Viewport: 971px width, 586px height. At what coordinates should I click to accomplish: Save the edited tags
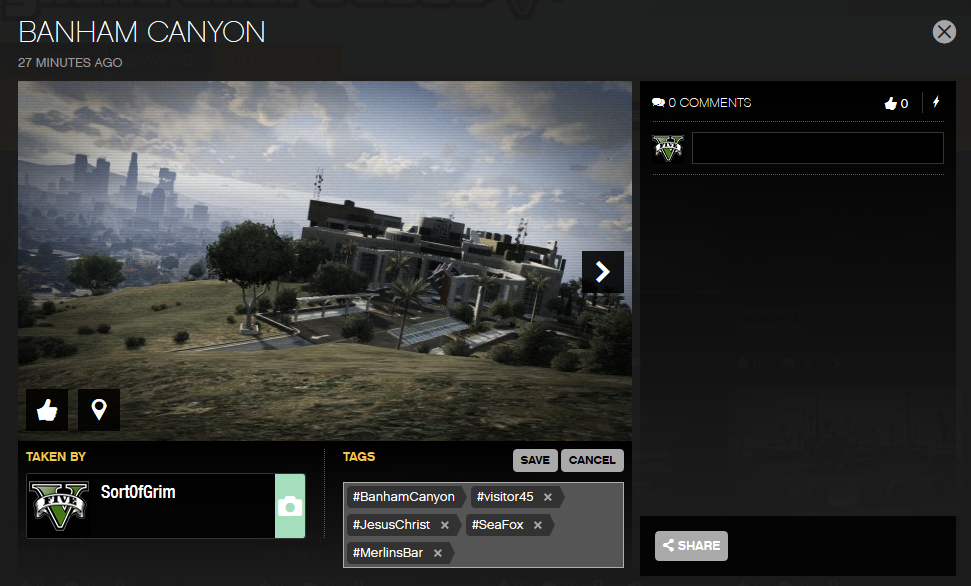coord(535,460)
